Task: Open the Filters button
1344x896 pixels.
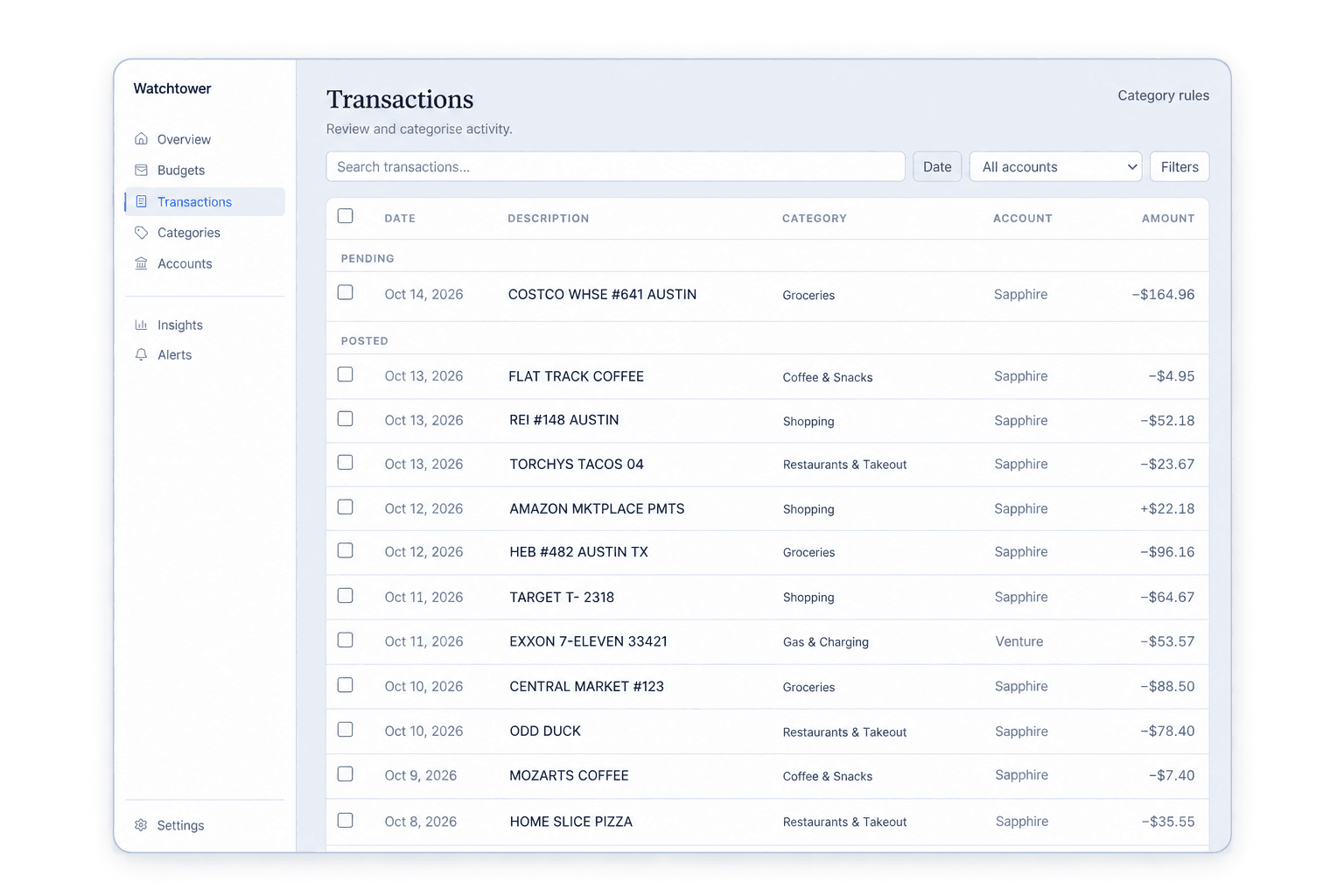Action: 1179,167
